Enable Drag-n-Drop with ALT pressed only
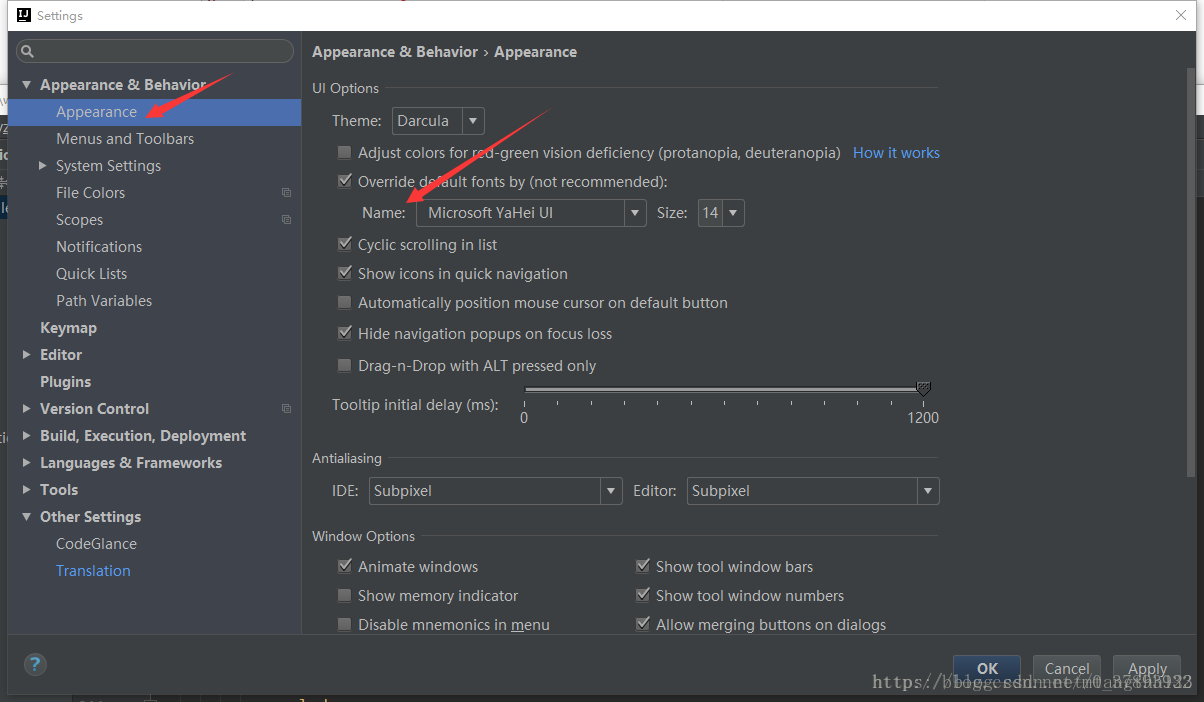Screen dimensions: 1204x702 click(x=344, y=366)
